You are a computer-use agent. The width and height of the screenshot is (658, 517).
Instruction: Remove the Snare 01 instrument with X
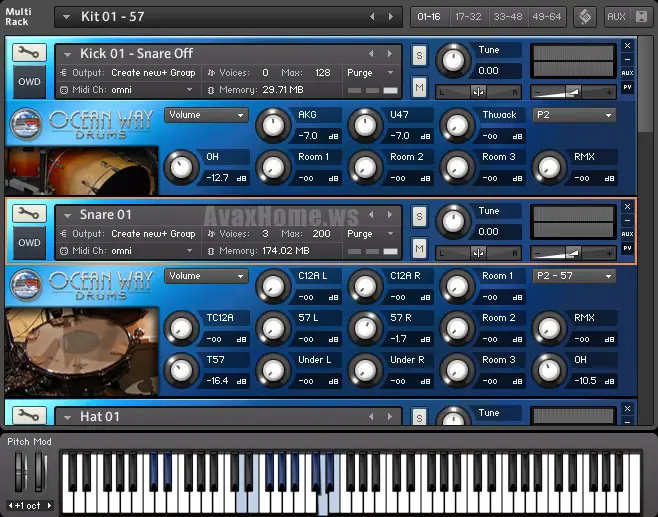click(x=627, y=206)
